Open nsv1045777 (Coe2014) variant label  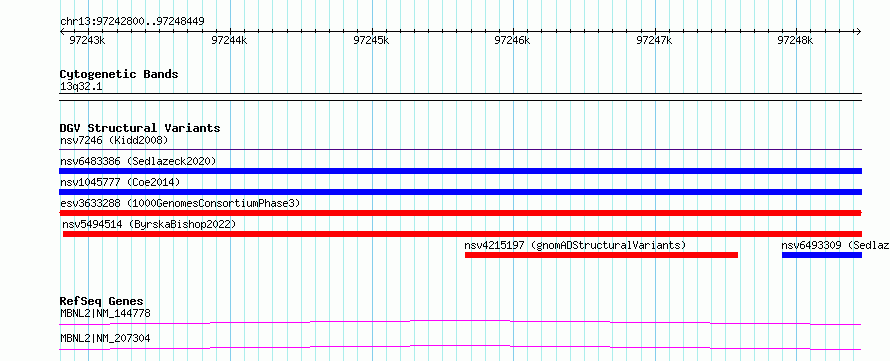[x=120, y=182]
